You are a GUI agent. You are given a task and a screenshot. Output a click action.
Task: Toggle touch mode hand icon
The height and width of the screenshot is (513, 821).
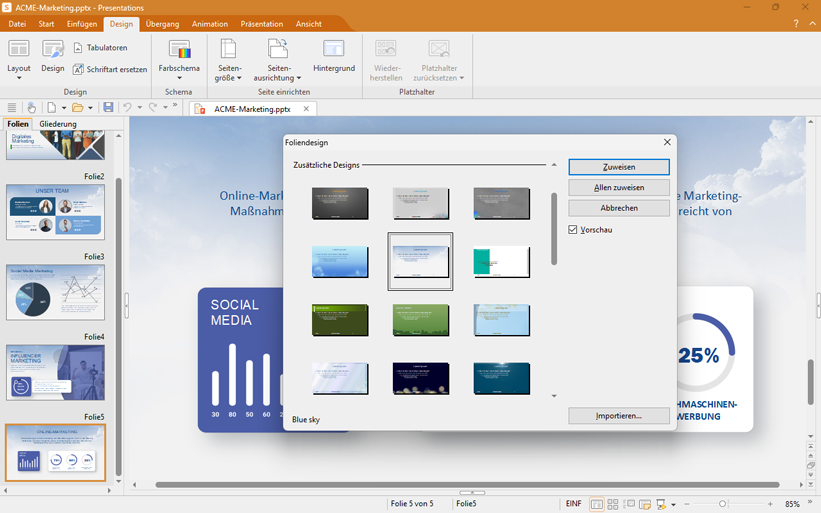pyautogui.click(x=31, y=108)
